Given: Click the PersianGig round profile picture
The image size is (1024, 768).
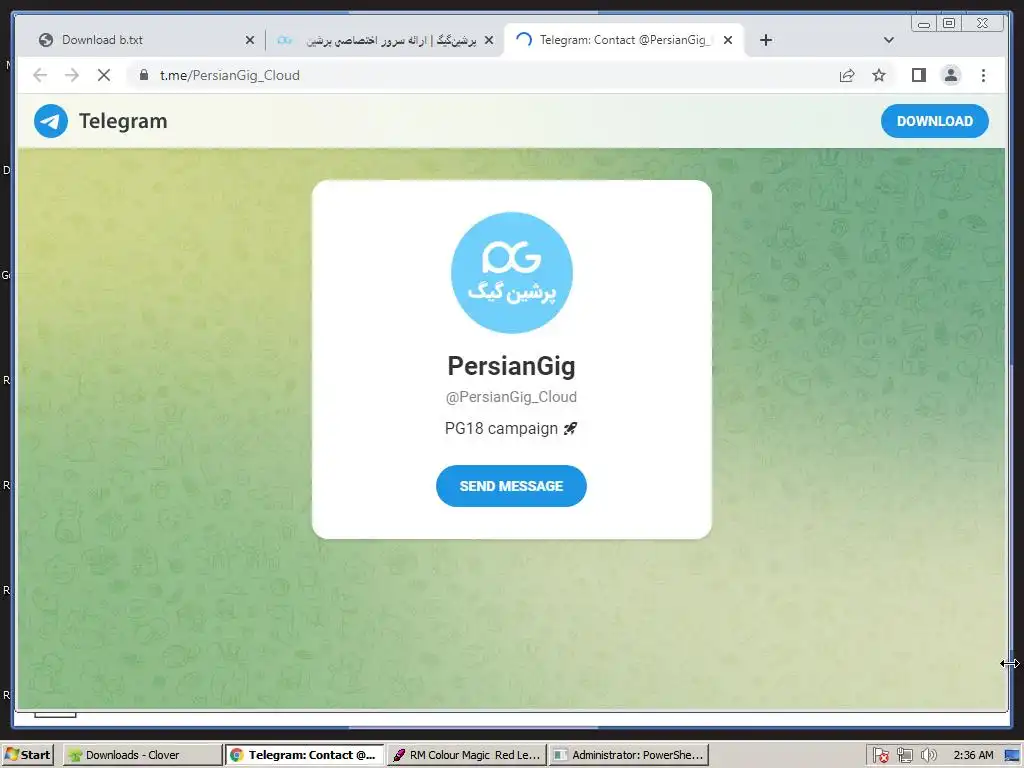Looking at the screenshot, I should click(x=512, y=272).
